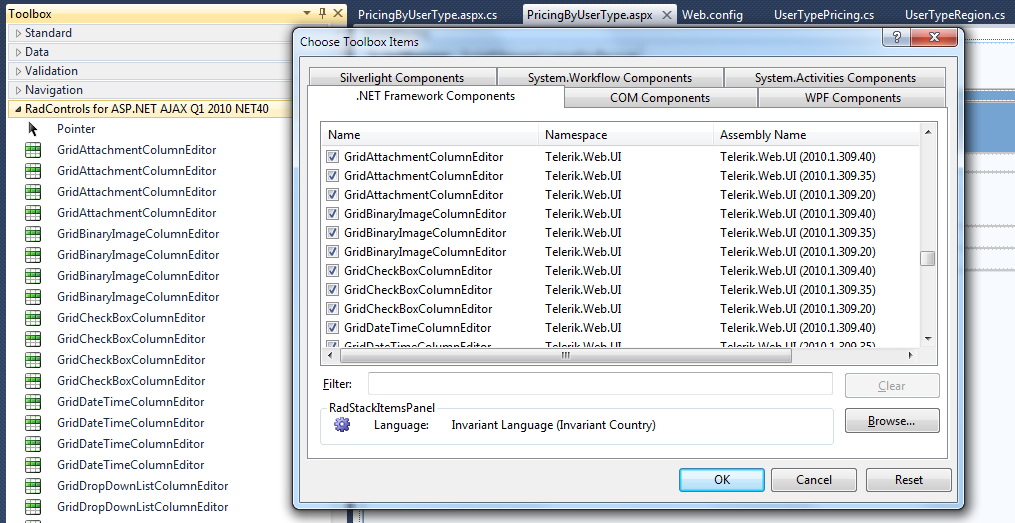Image resolution: width=1015 pixels, height=523 pixels.
Task: Click the vertical scrollbar thumb in the components list
Action: pyautogui.click(x=928, y=258)
